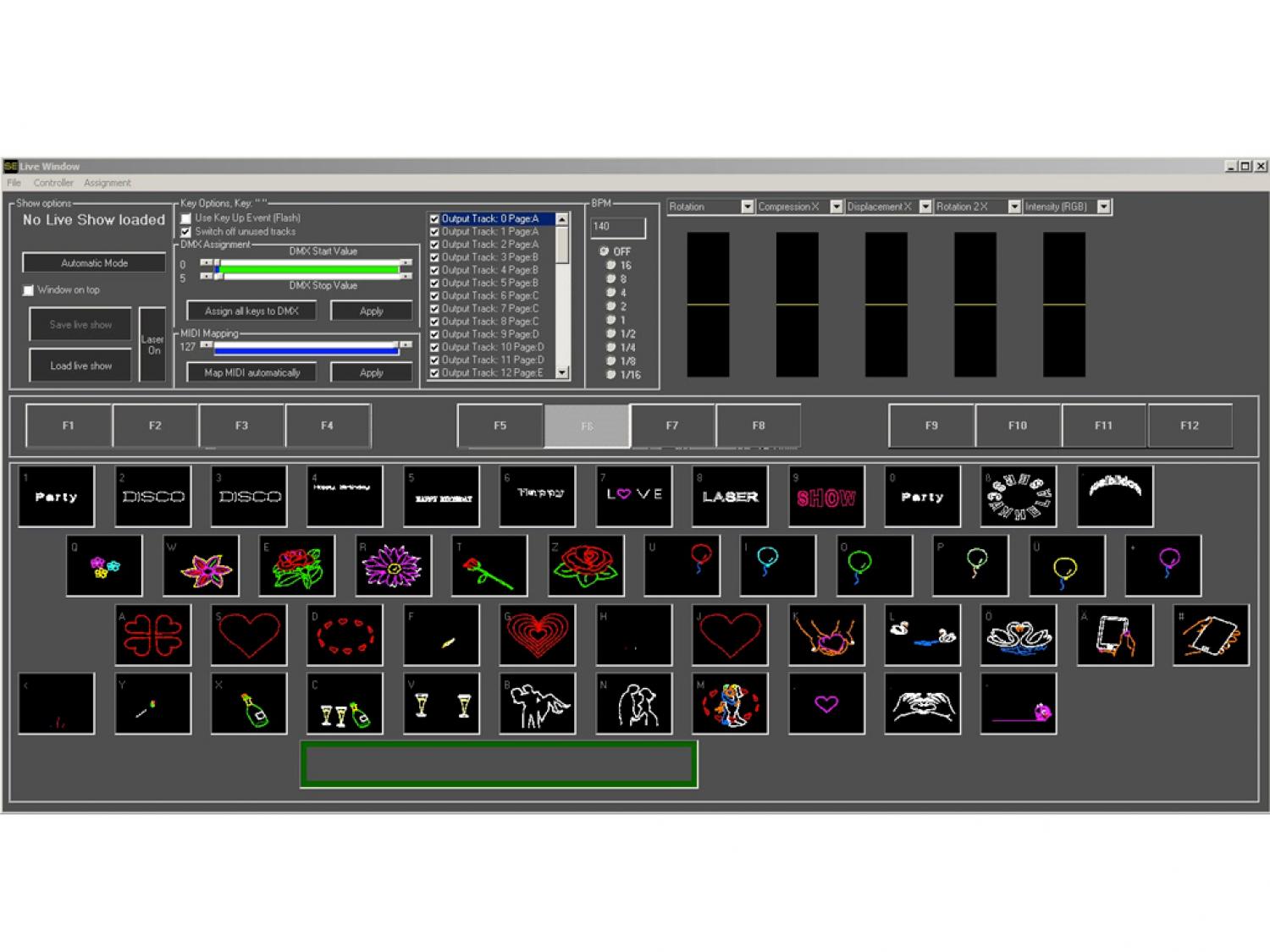This screenshot has height=952, width=1270.
Task: Click the champagne bottle pattern on key X
Action: tap(249, 704)
